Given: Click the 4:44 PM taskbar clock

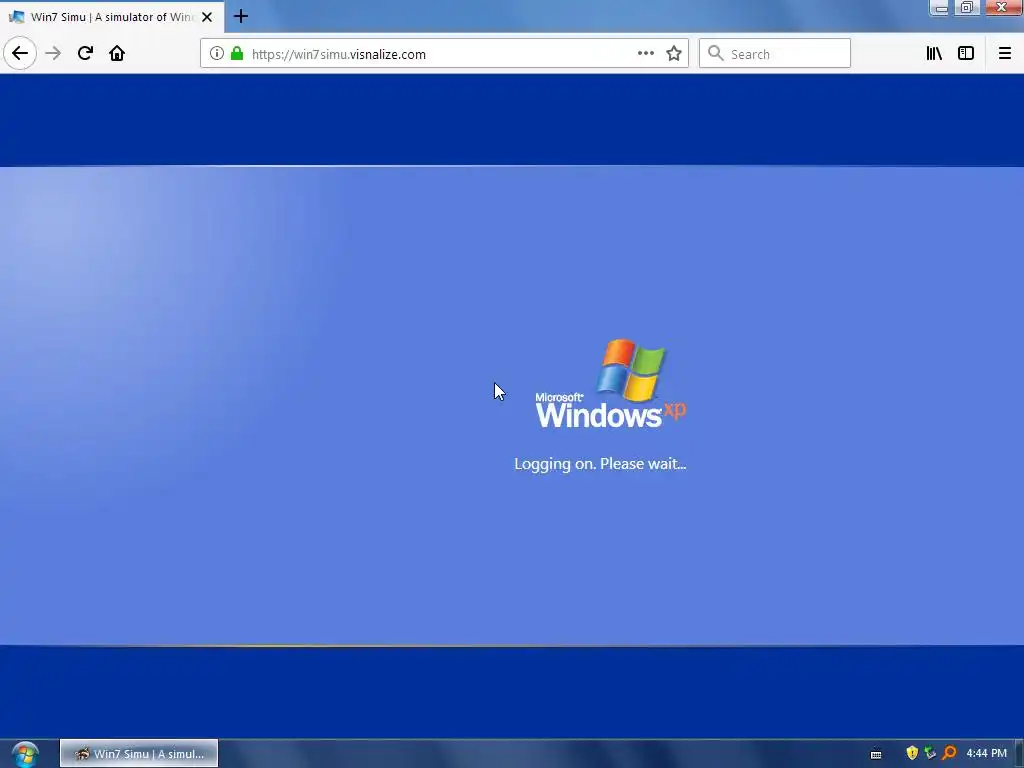Looking at the screenshot, I should pyautogui.click(x=986, y=753).
